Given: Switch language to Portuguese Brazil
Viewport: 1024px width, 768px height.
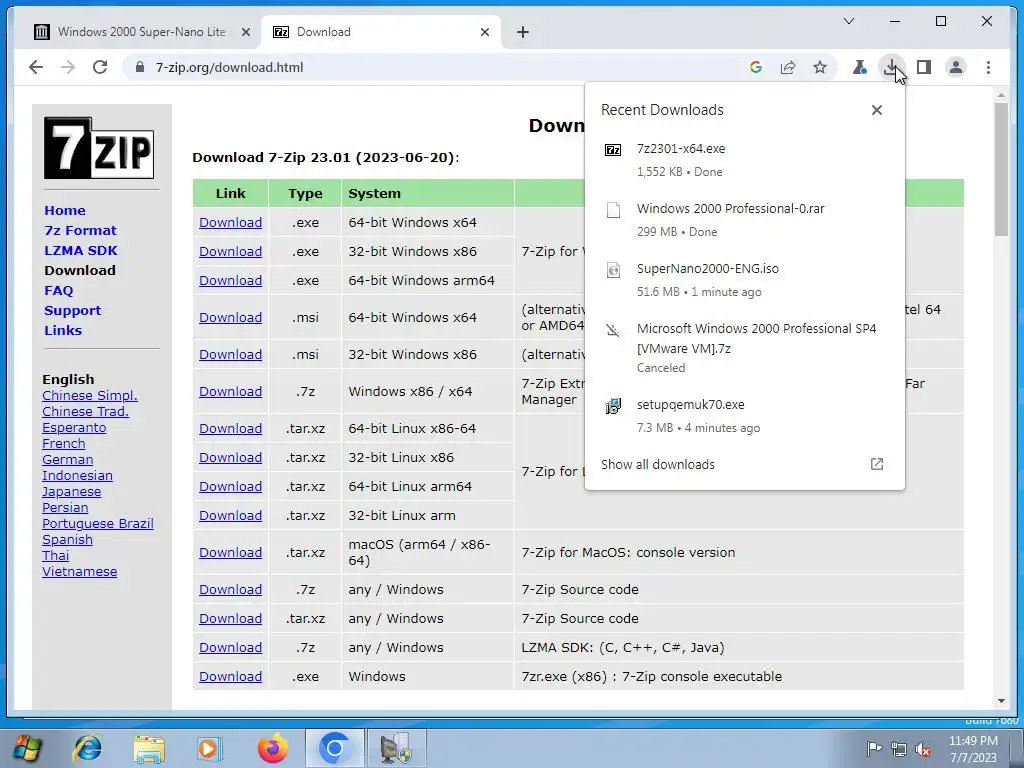Looking at the screenshot, I should pyautogui.click(x=98, y=524).
